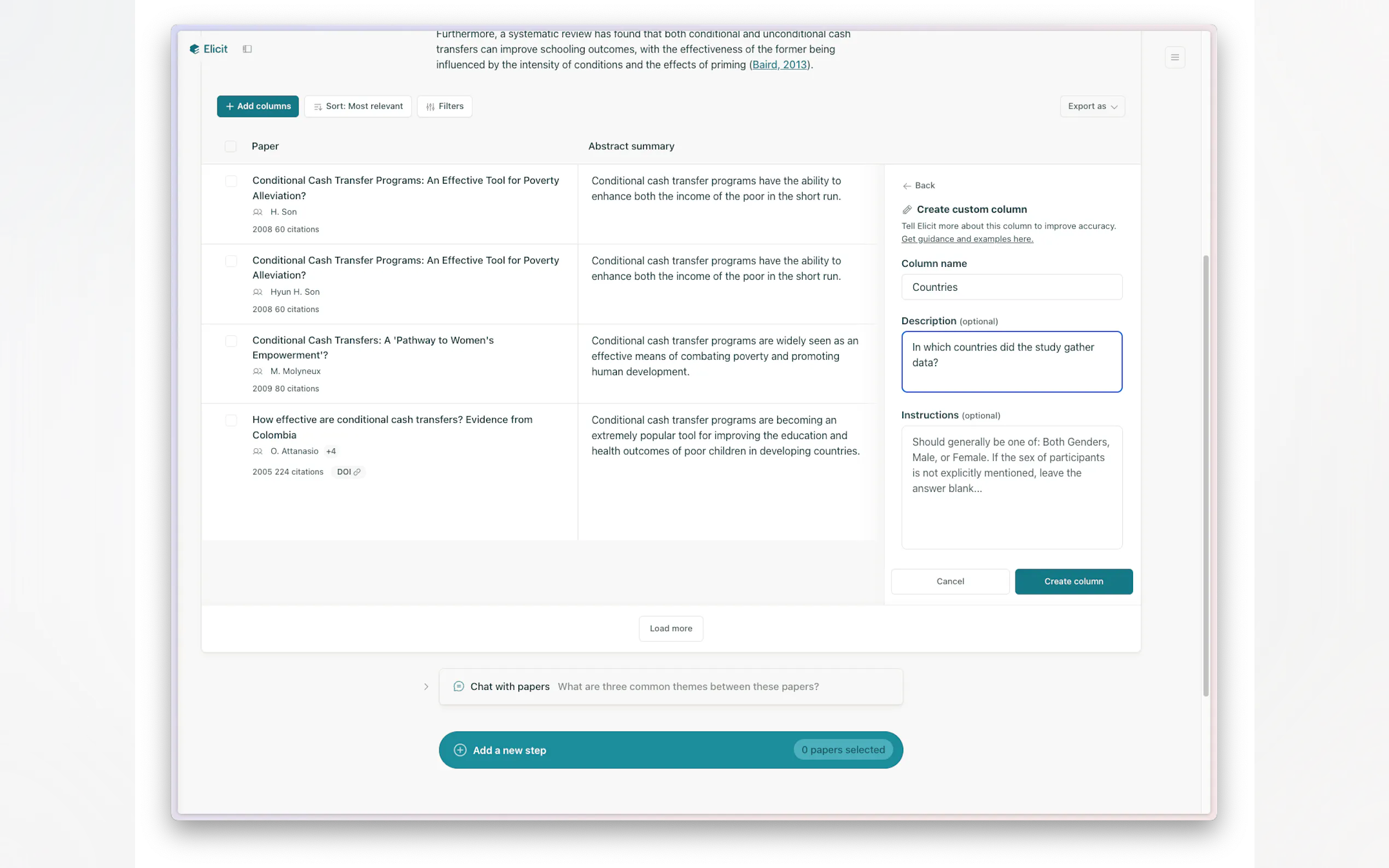Click the Elicit logo icon
The image size is (1389, 868).
point(194,49)
